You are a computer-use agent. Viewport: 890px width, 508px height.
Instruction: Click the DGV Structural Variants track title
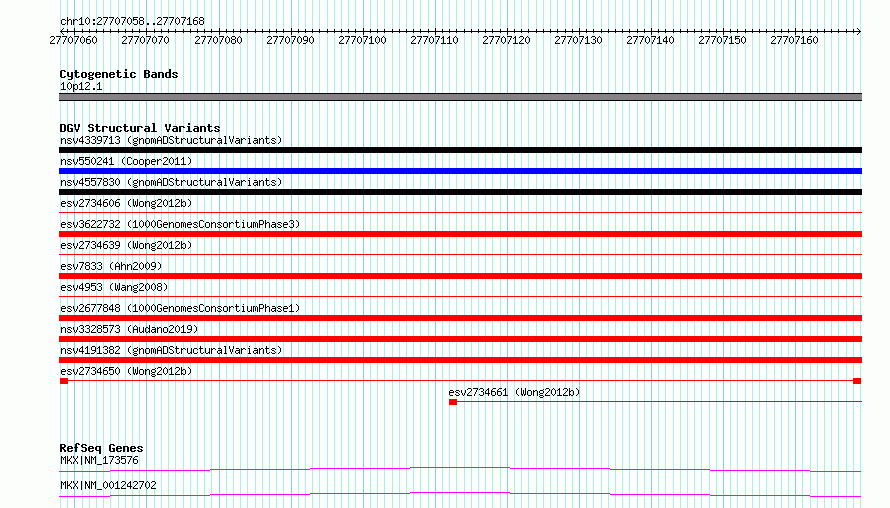tap(140, 128)
